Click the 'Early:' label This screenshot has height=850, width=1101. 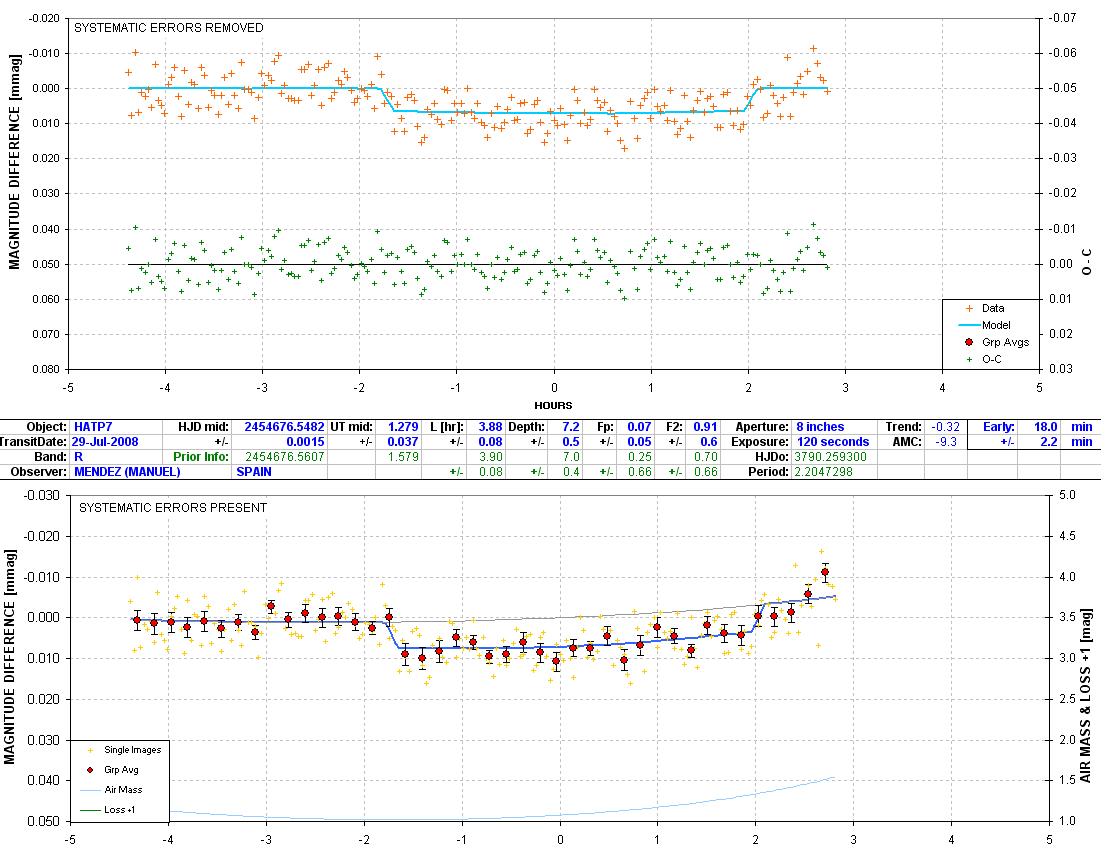pos(998,427)
